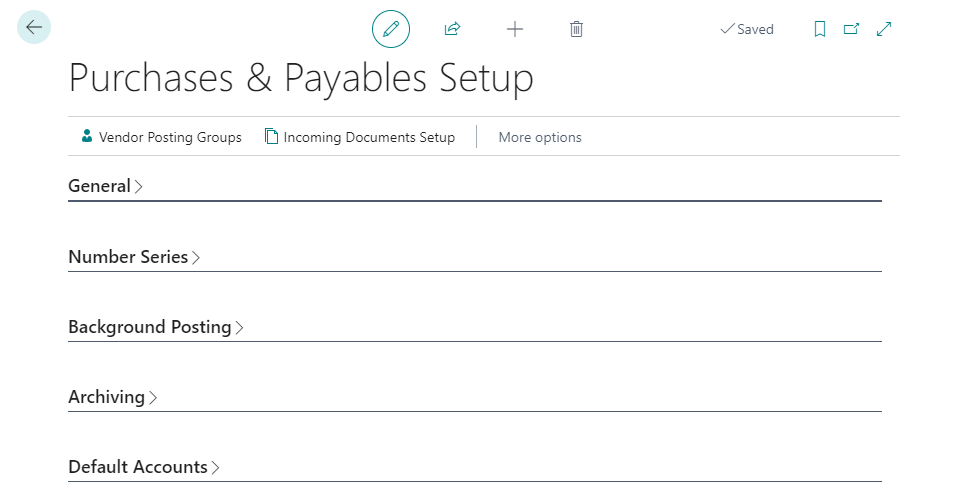Screen dimensions: 953x502
Task: Open Incoming Documents Setup action
Action: [x=369, y=137]
